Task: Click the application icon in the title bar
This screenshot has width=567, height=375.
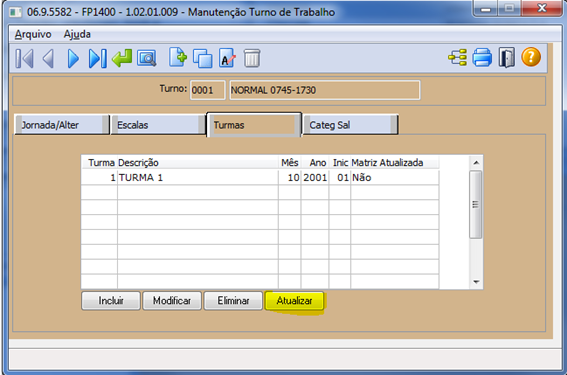Action: [16, 12]
